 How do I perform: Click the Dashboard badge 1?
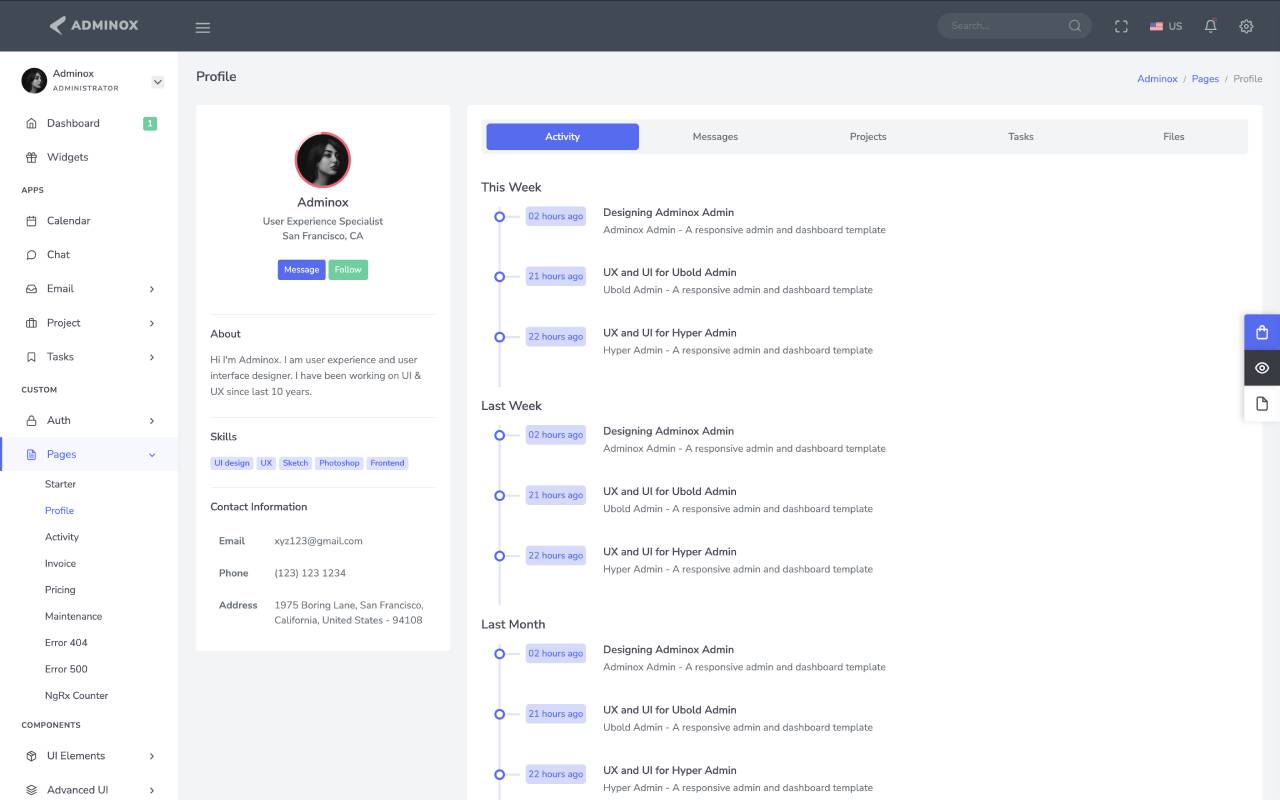click(150, 124)
